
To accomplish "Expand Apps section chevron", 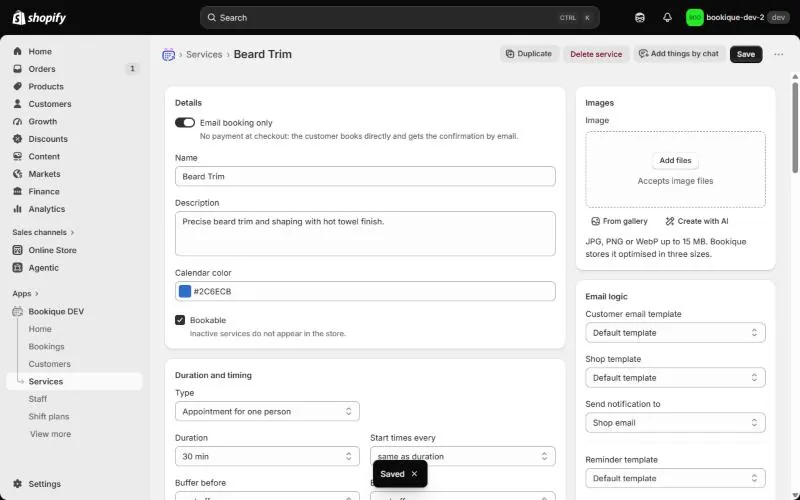I will point(37,293).
